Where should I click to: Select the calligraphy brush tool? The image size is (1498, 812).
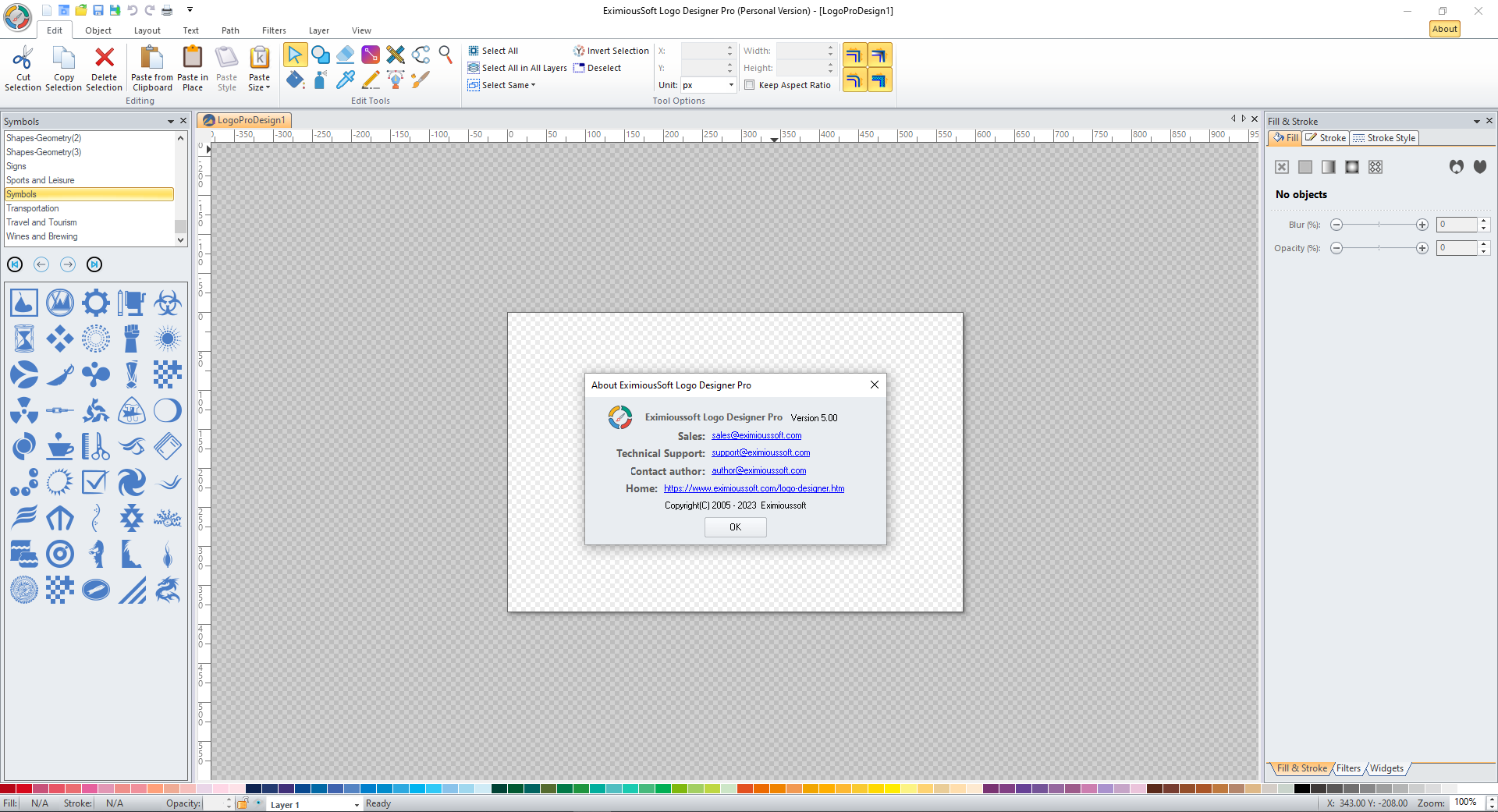point(421,80)
